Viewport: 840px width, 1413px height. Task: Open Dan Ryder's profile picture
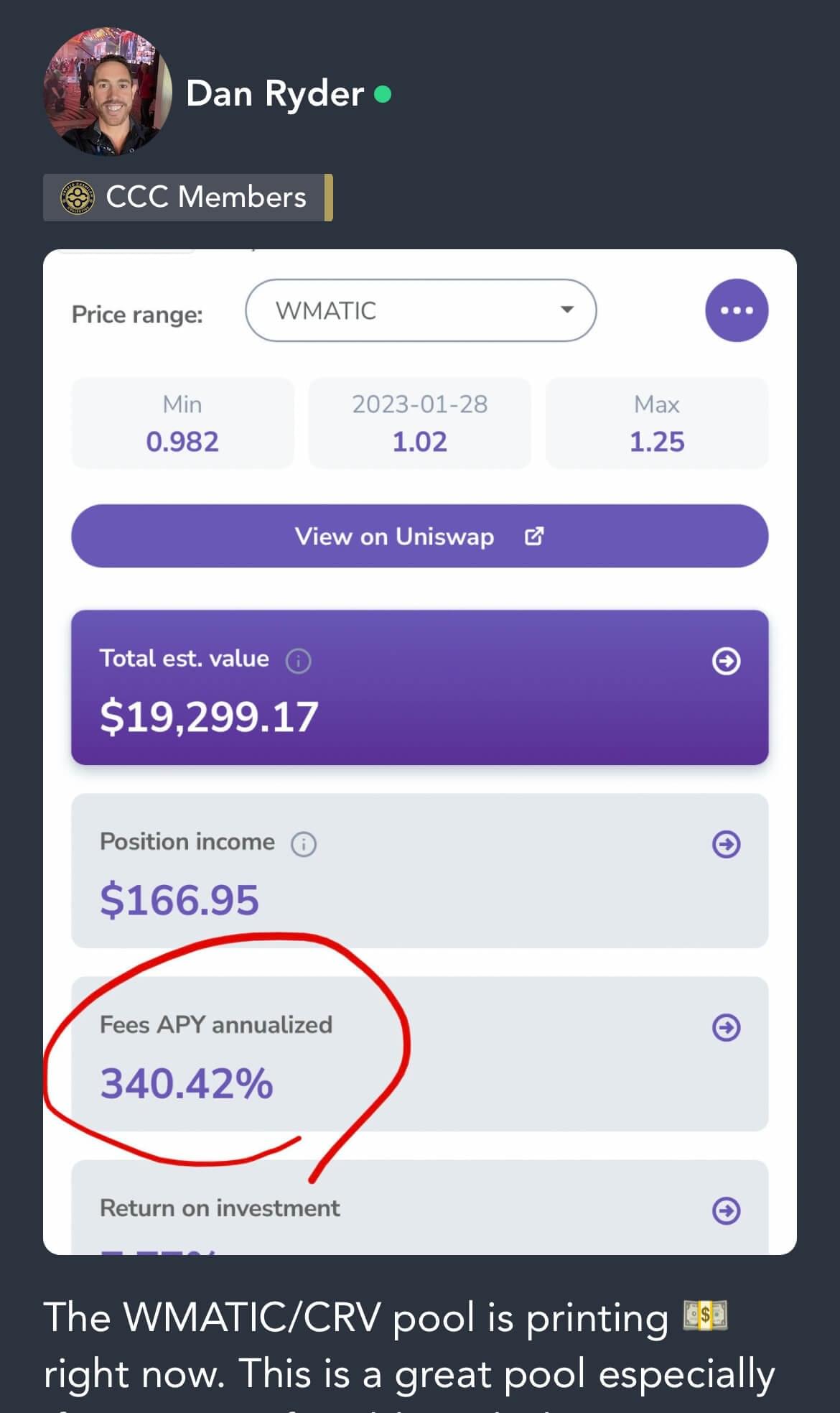pos(108,92)
